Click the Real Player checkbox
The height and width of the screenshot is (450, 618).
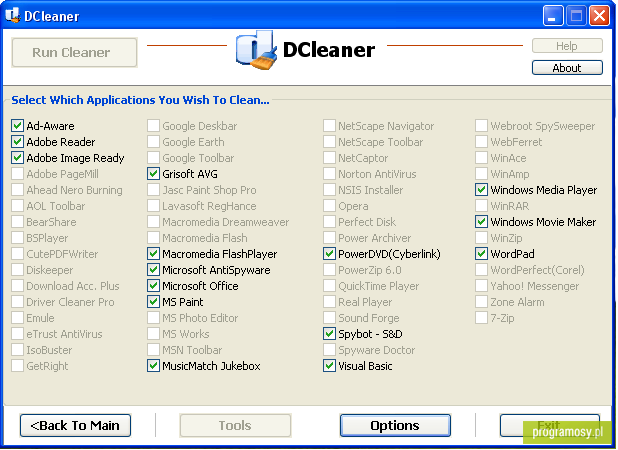point(329,302)
